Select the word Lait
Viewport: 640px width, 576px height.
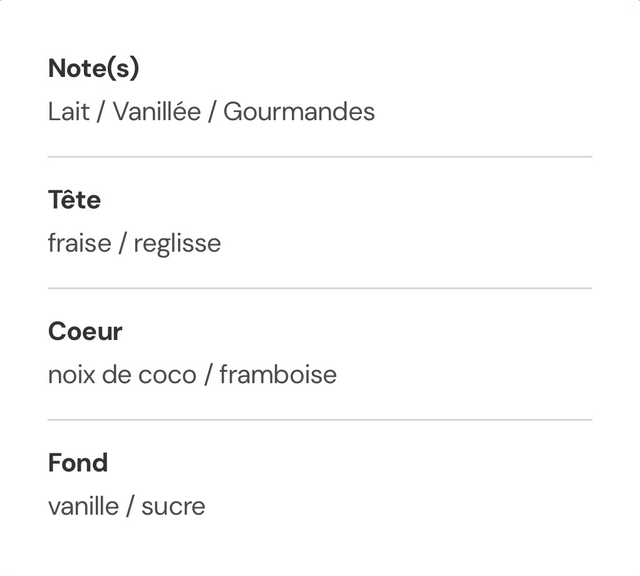tap(69, 111)
